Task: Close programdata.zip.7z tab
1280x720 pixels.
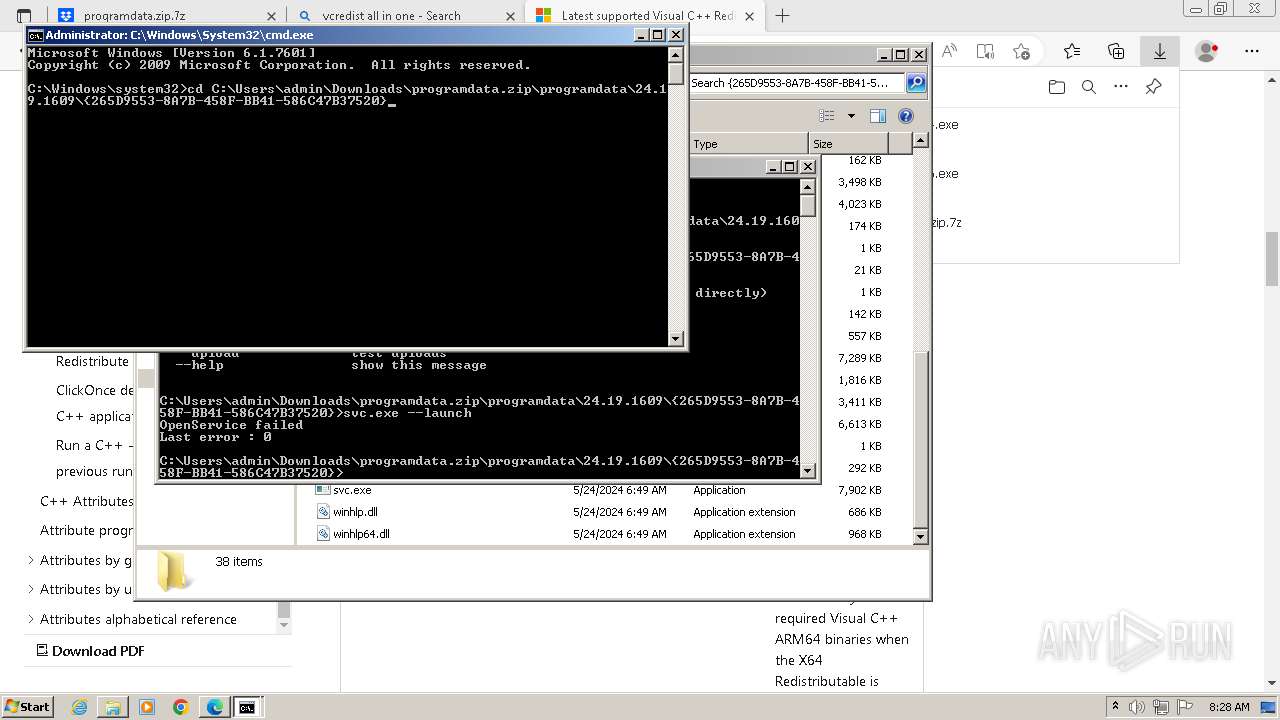Action: [271, 15]
